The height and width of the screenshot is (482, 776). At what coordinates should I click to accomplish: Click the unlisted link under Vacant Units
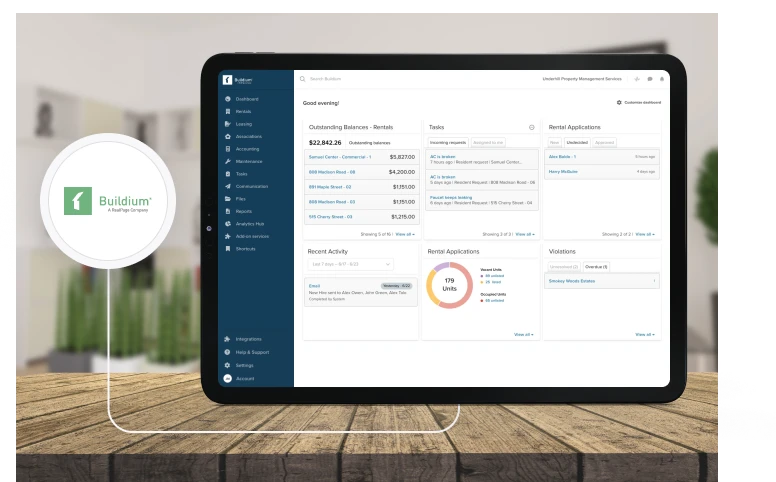coord(494,276)
